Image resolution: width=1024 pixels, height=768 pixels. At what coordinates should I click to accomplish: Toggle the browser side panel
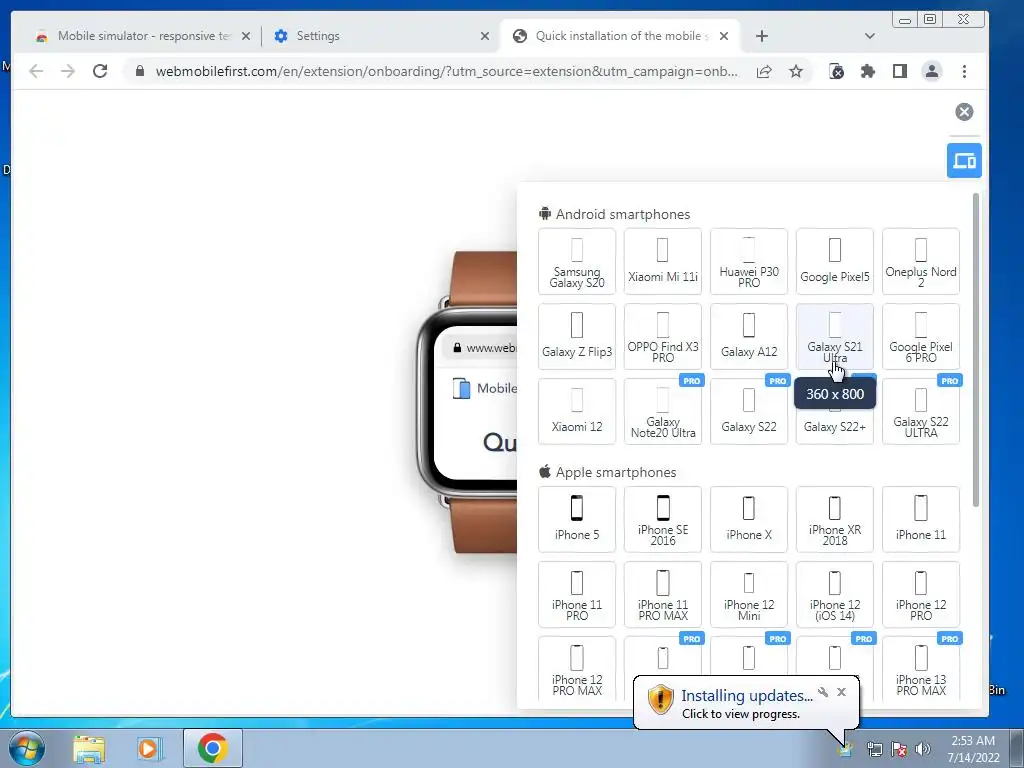[900, 71]
